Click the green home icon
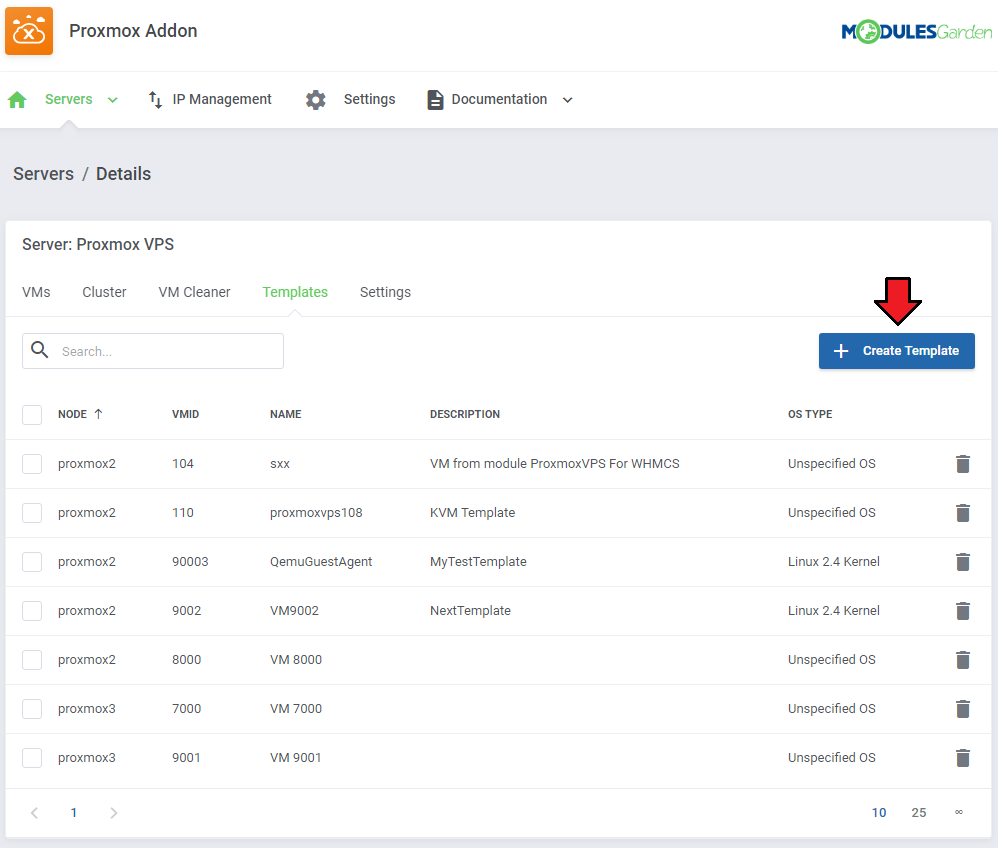The width and height of the screenshot is (998, 848). (x=17, y=99)
